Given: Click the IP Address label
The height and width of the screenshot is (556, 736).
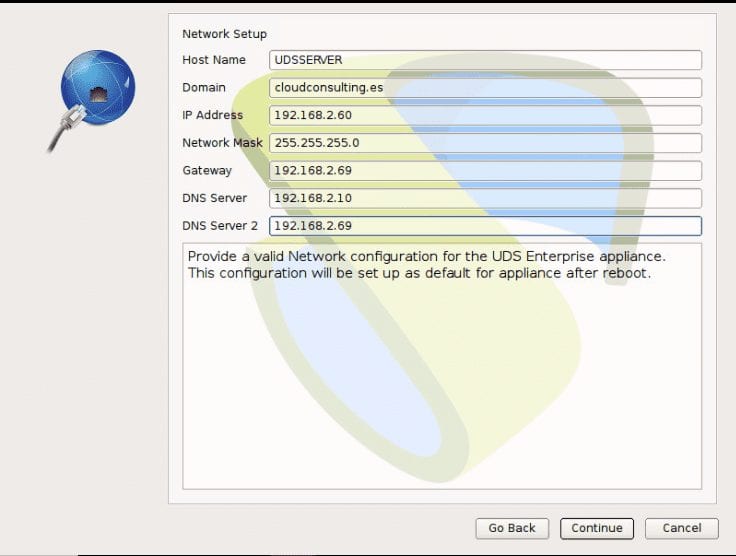Looking at the screenshot, I should click(x=212, y=115).
